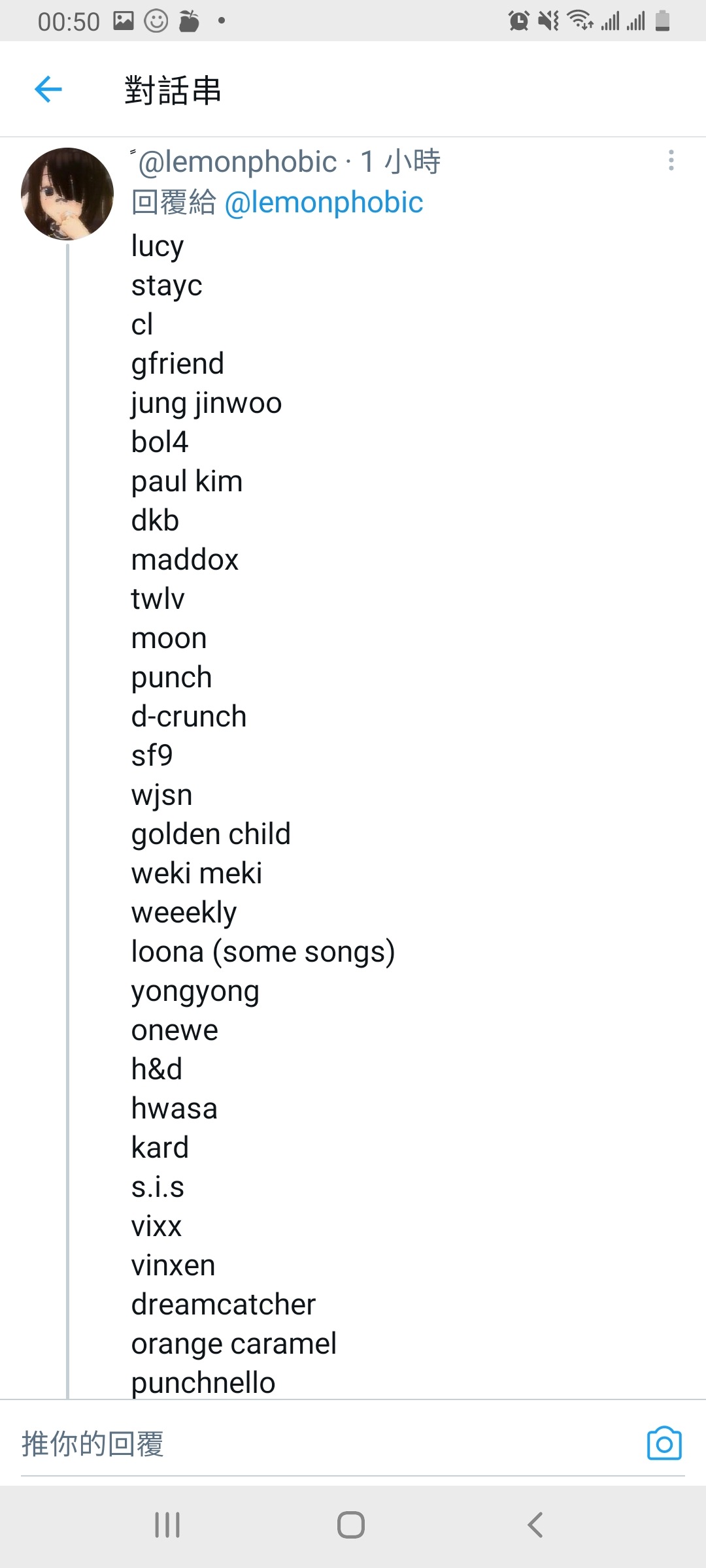The width and height of the screenshot is (706, 1568).
Task: Open the blue @lemonphobic mention link
Action: click(x=324, y=203)
